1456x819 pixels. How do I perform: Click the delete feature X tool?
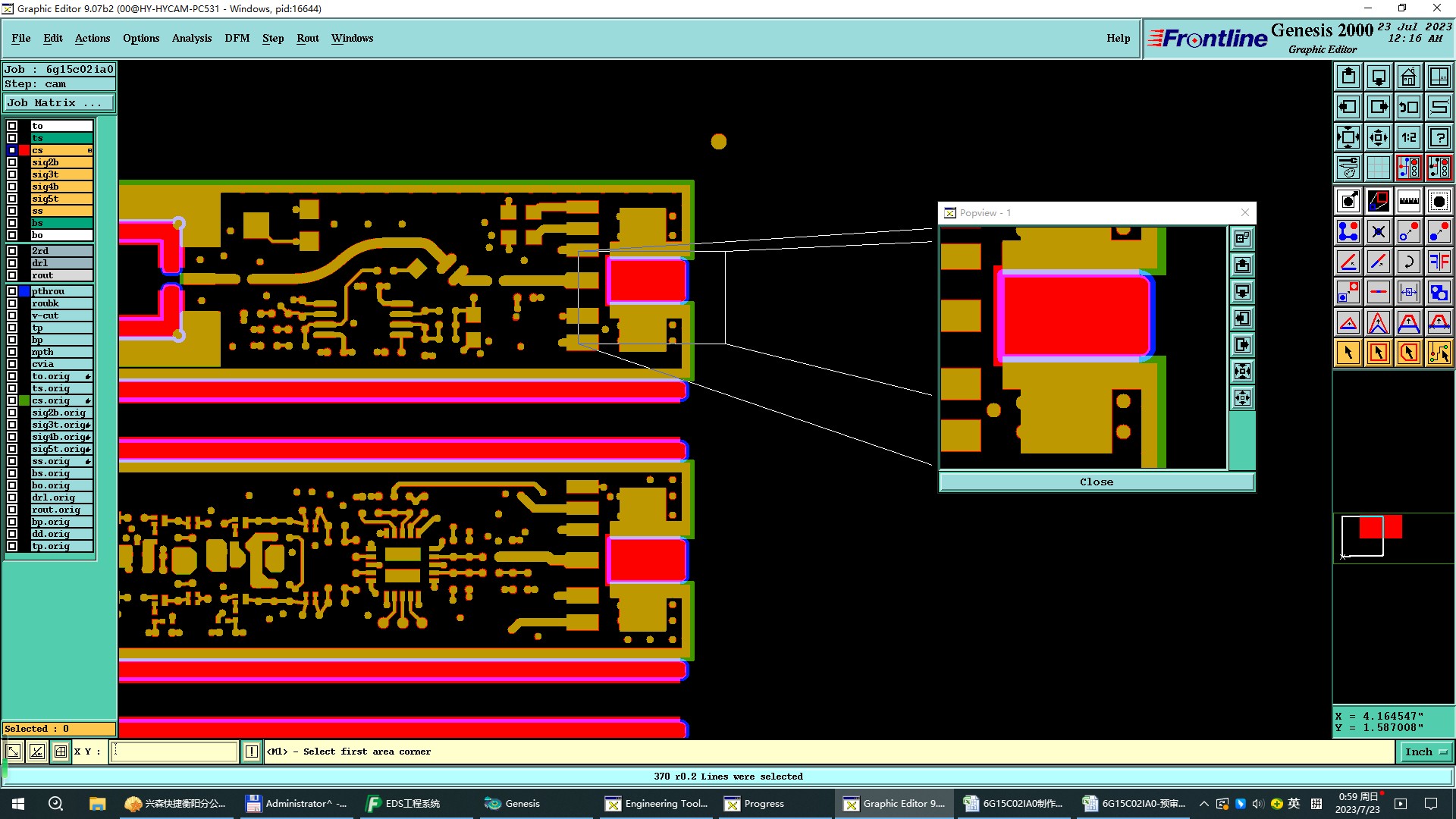pyautogui.click(x=1378, y=231)
